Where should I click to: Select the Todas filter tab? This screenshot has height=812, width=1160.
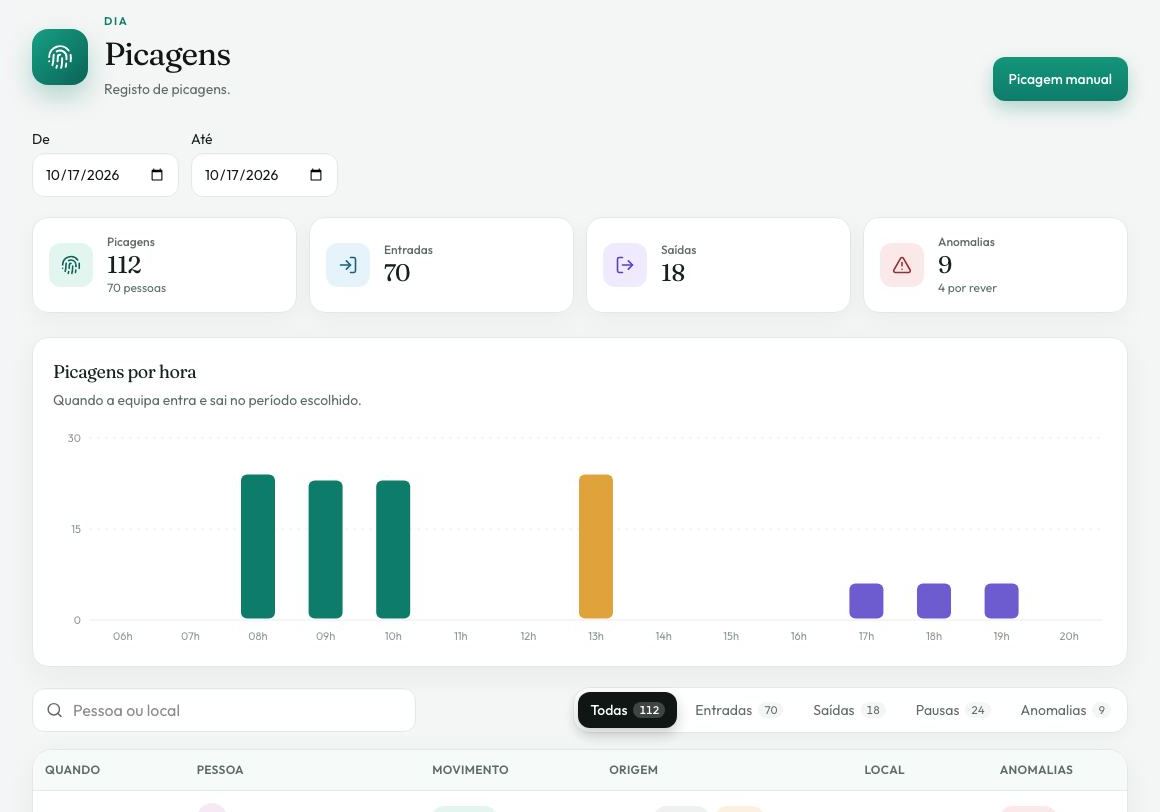coord(627,710)
